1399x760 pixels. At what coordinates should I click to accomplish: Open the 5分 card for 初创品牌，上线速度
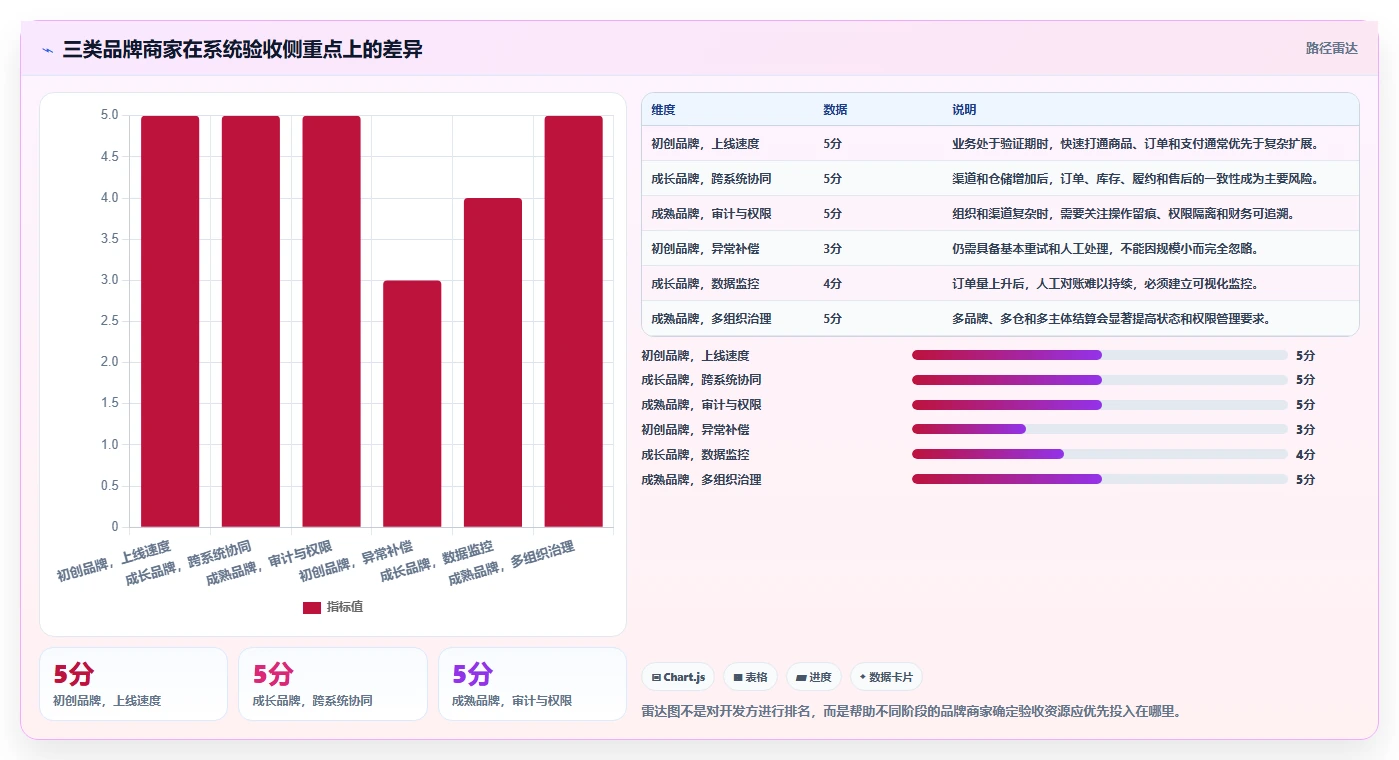click(x=133, y=684)
